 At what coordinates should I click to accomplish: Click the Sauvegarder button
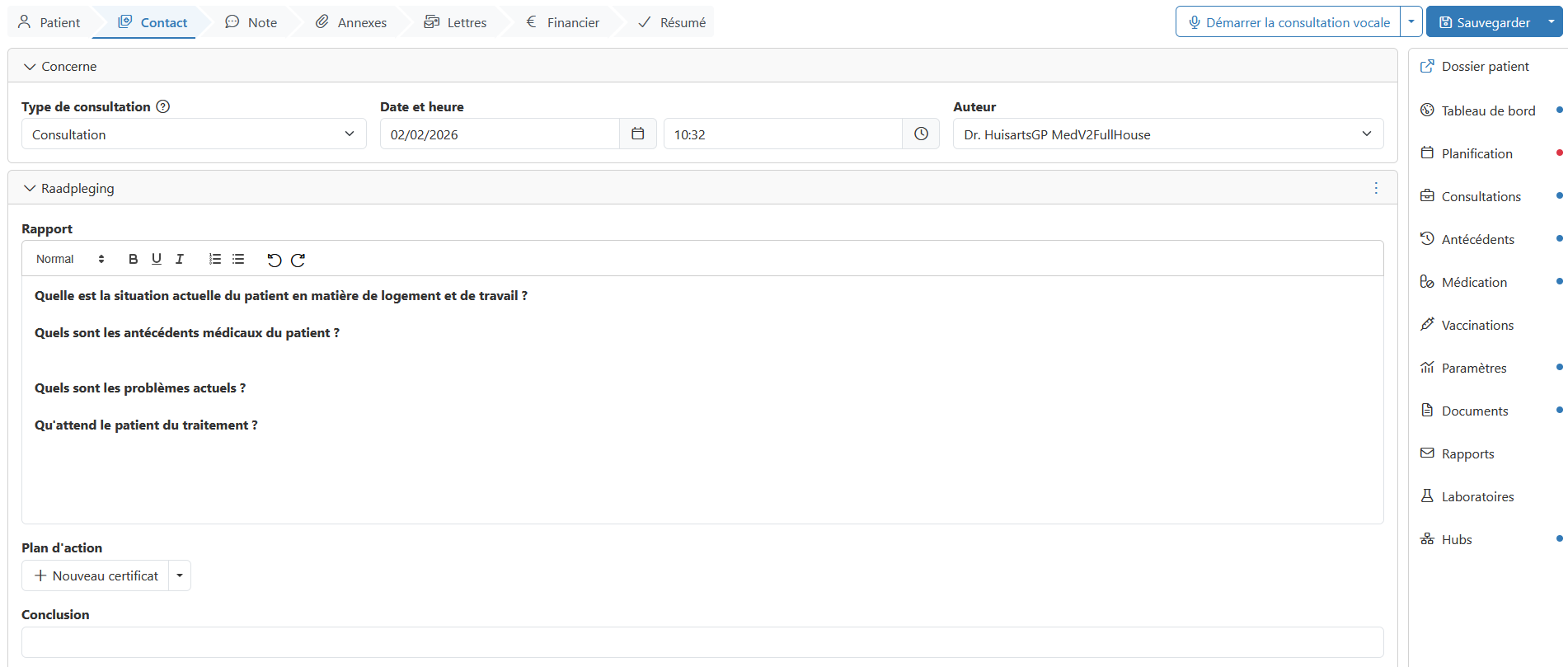(1484, 22)
